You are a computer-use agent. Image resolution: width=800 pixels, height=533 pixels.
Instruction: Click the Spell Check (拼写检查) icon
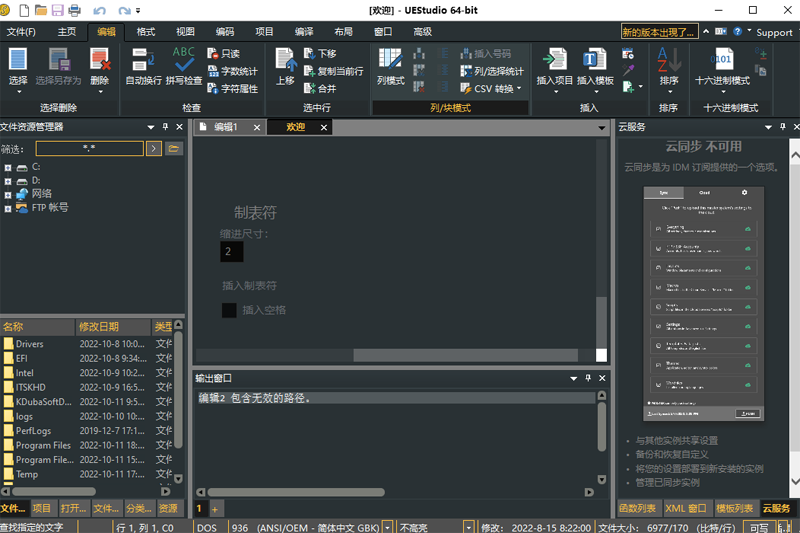[x=184, y=60]
